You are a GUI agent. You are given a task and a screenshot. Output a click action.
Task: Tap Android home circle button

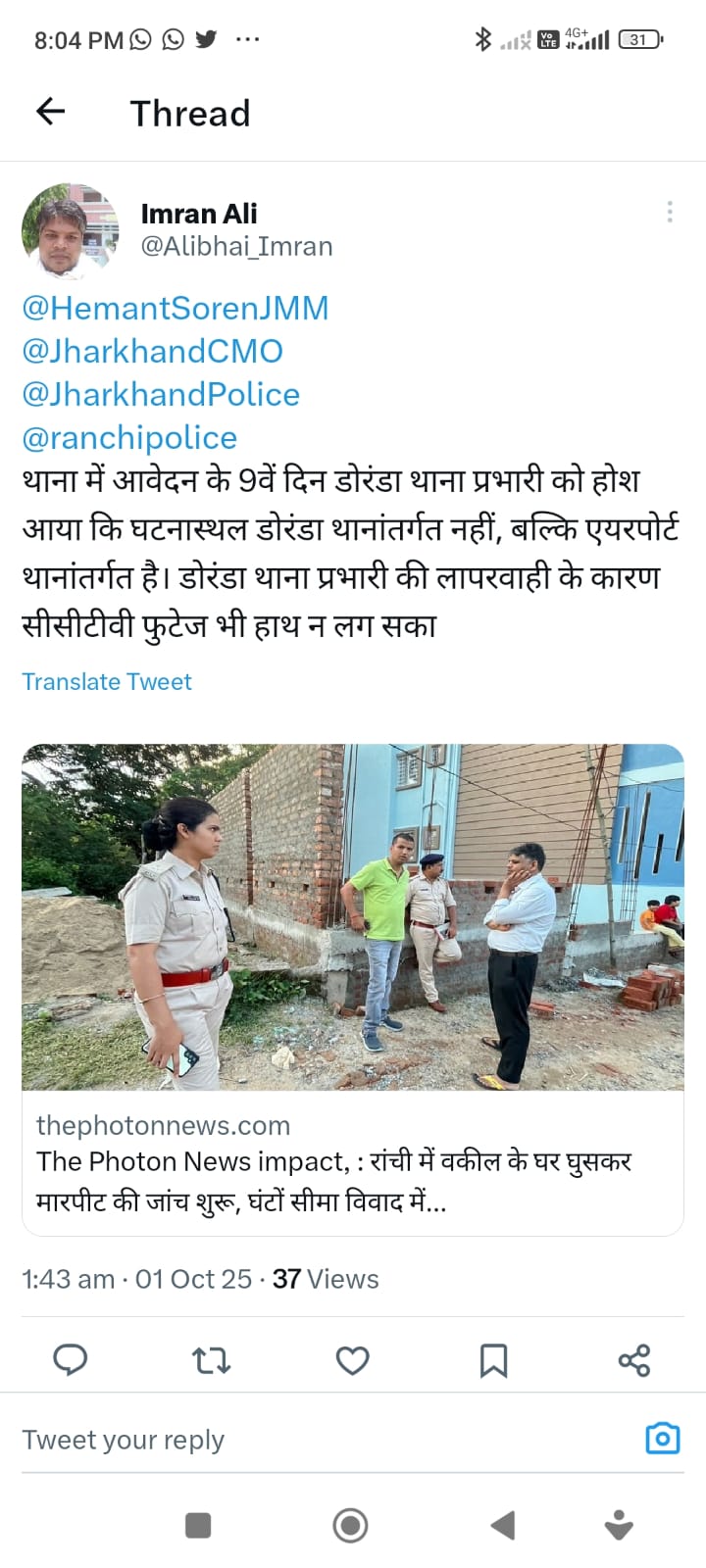point(350,1525)
